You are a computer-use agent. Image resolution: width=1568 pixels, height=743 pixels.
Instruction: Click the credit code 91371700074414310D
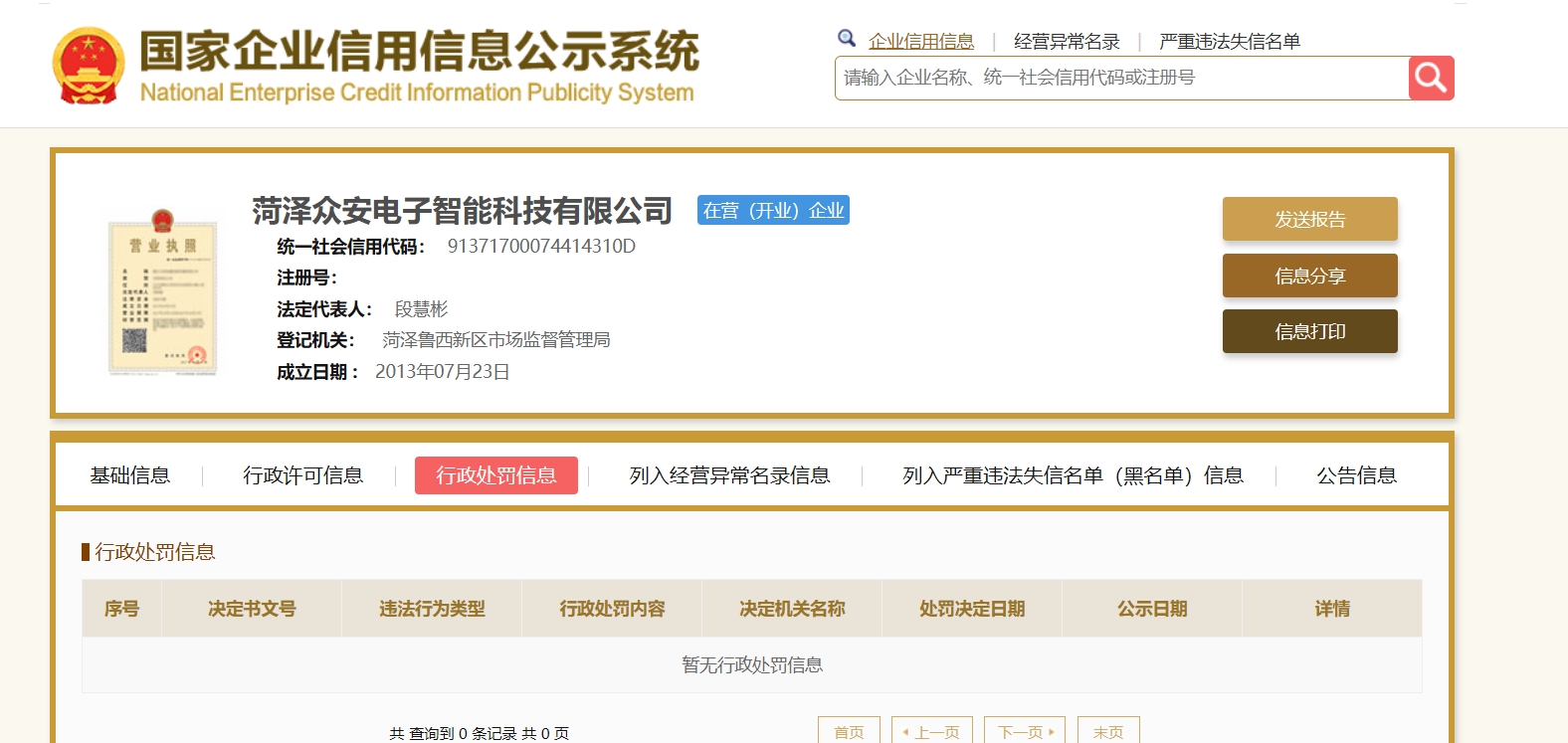click(x=541, y=246)
